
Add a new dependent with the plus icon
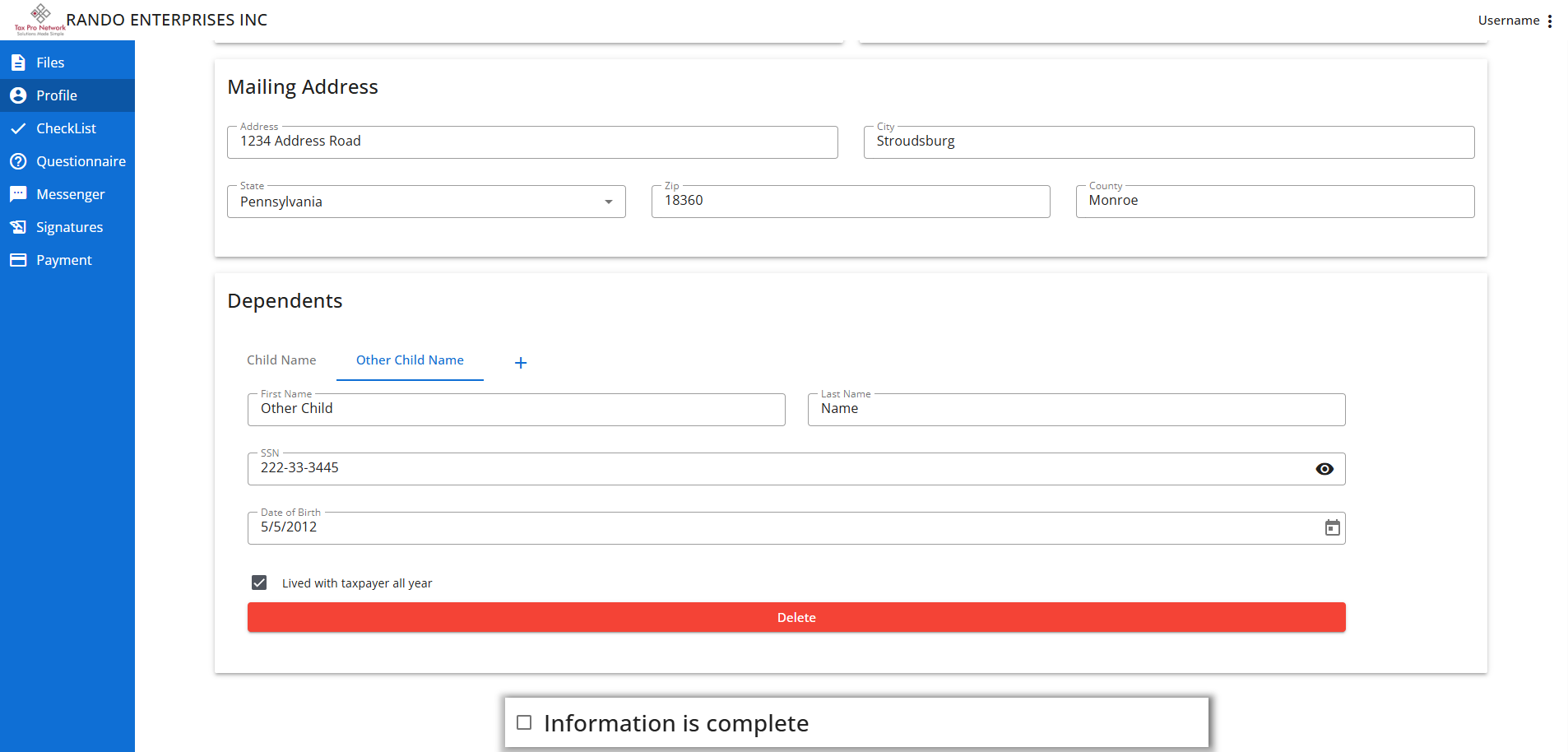(521, 363)
